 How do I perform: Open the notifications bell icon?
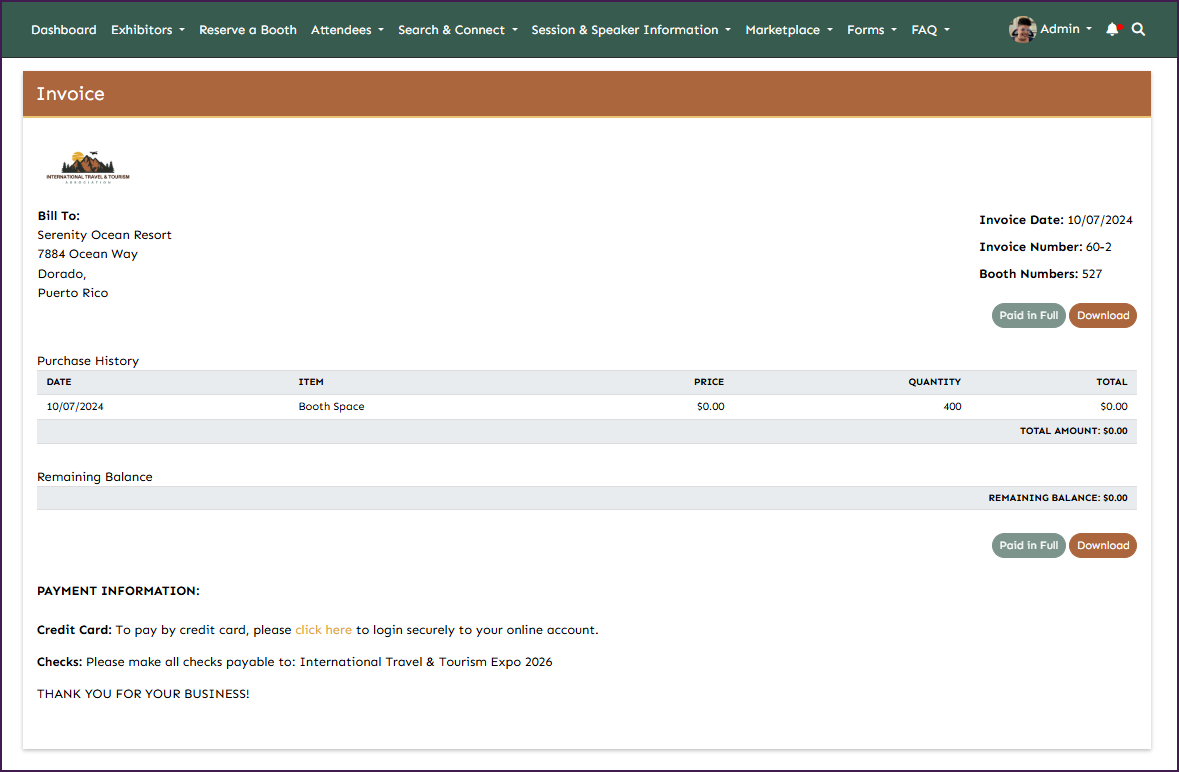(x=1112, y=29)
